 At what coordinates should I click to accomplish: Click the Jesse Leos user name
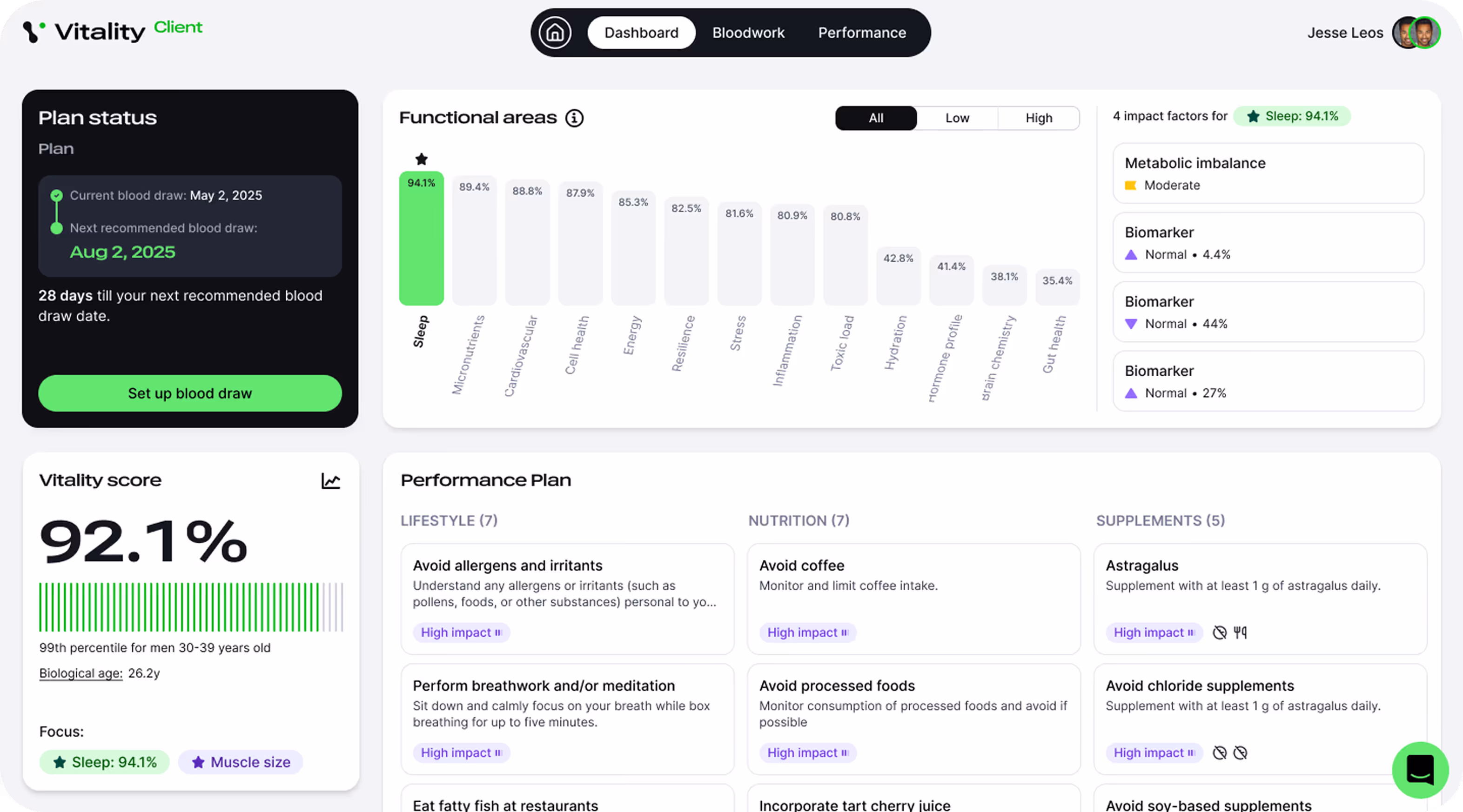click(x=1345, y=33)
